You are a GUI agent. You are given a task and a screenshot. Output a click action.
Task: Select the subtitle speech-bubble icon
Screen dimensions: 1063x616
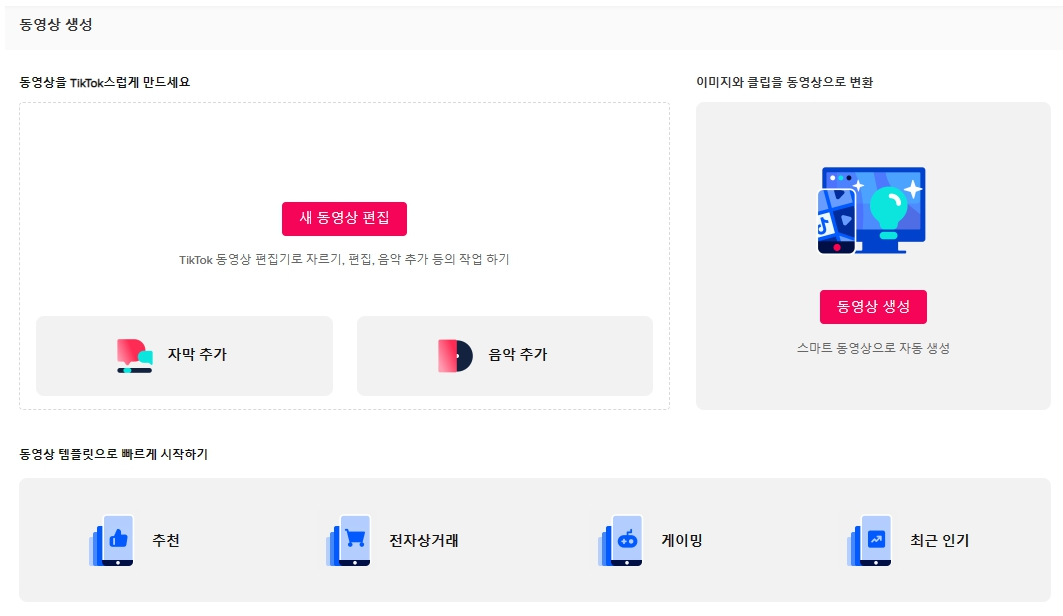[134, 356]
